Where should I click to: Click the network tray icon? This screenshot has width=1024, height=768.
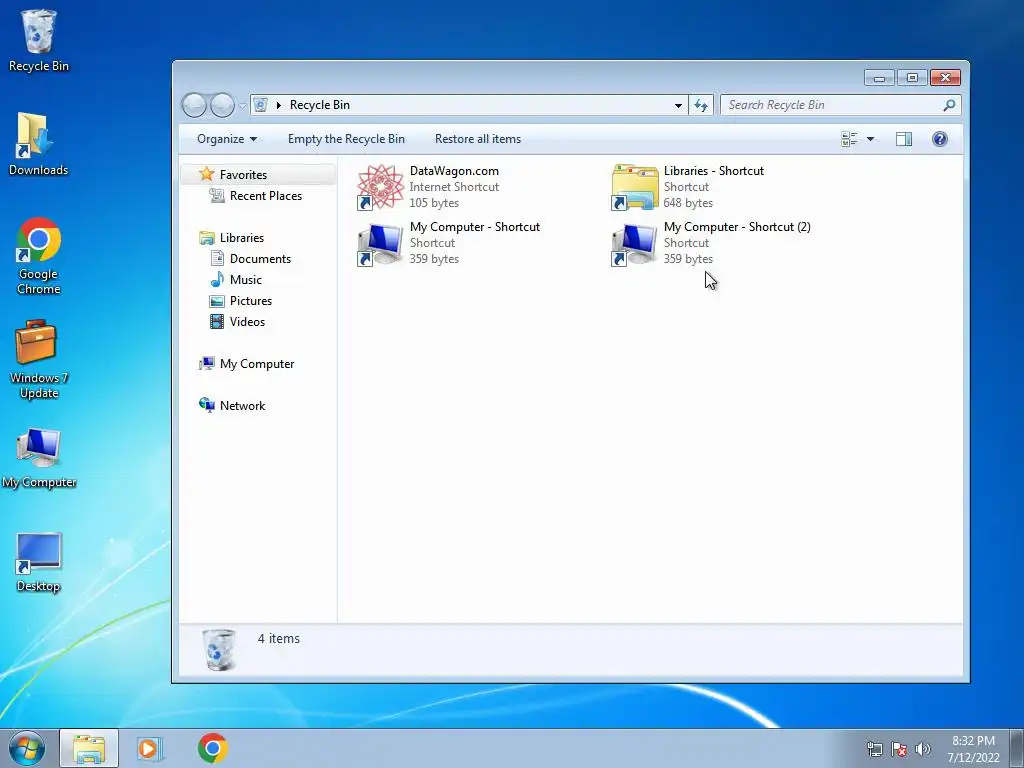tap(874, 749)
